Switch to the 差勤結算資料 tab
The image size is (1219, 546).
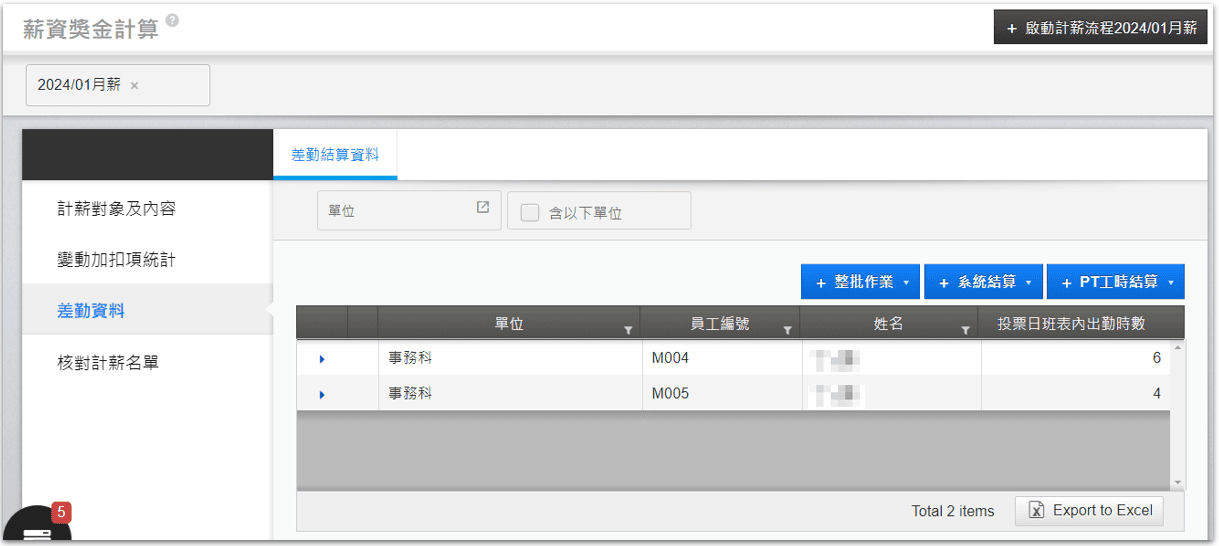(x=335, y=155)
